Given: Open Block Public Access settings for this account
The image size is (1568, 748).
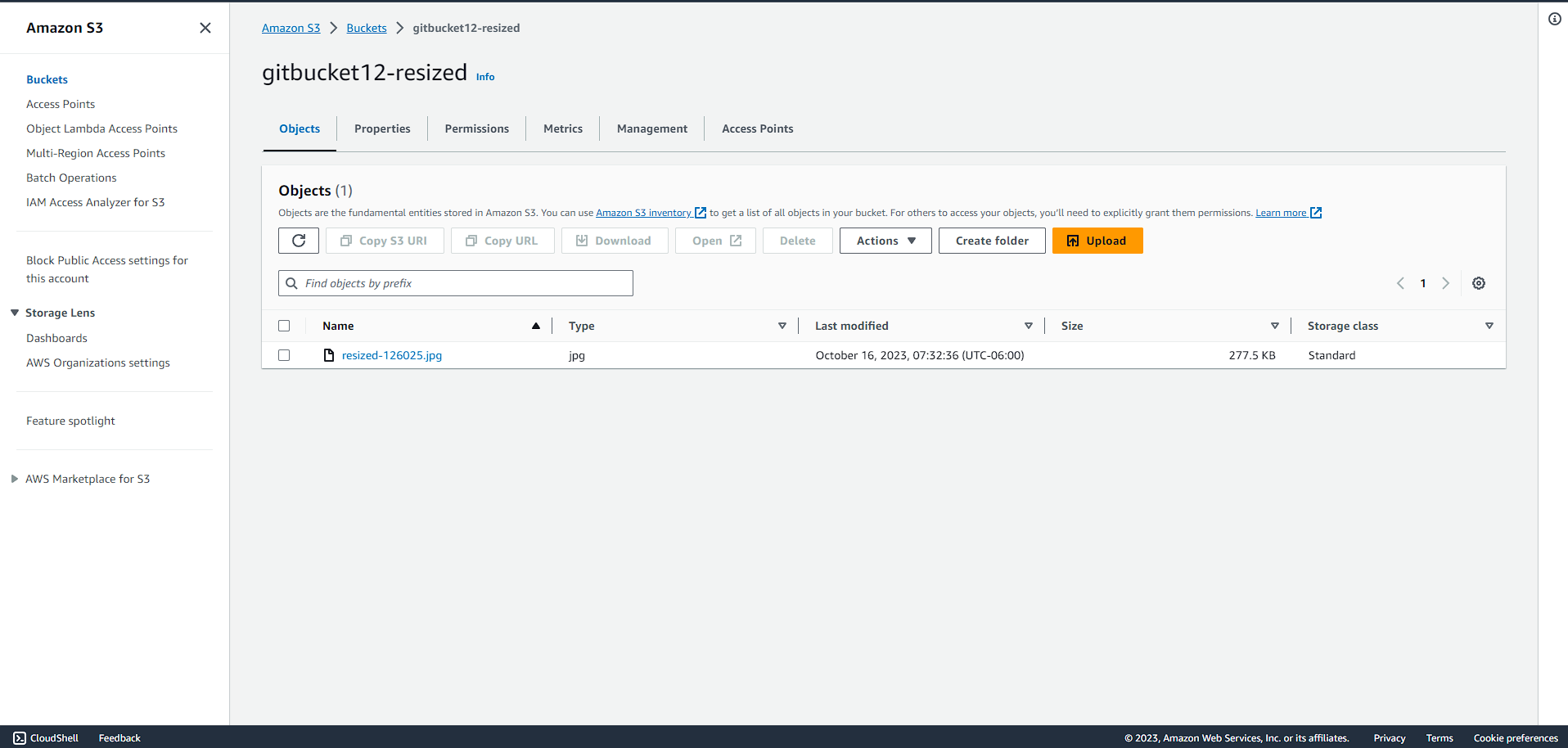Looking at the screenshot, I should coord(107,269).
